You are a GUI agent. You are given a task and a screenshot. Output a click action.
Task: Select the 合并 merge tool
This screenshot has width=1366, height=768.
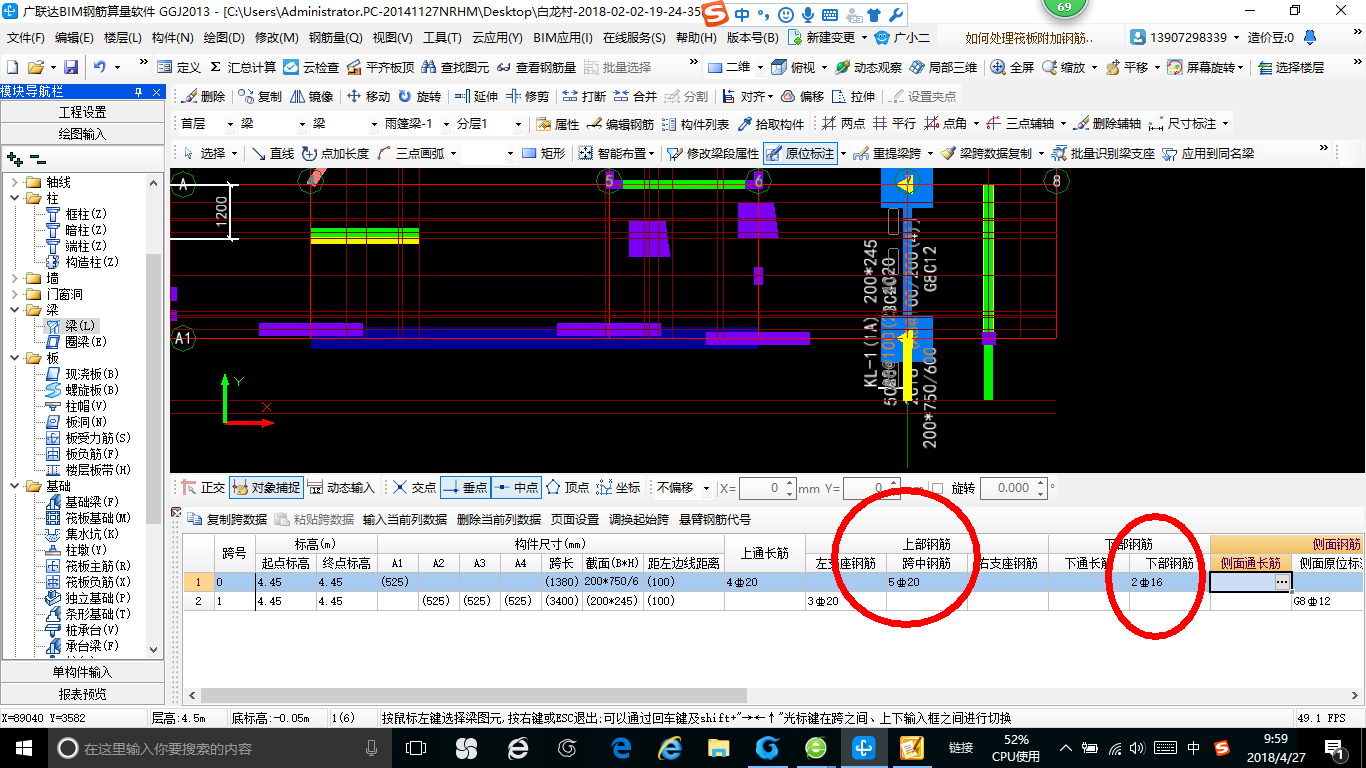pyautogui.click(x=636, y=96)
